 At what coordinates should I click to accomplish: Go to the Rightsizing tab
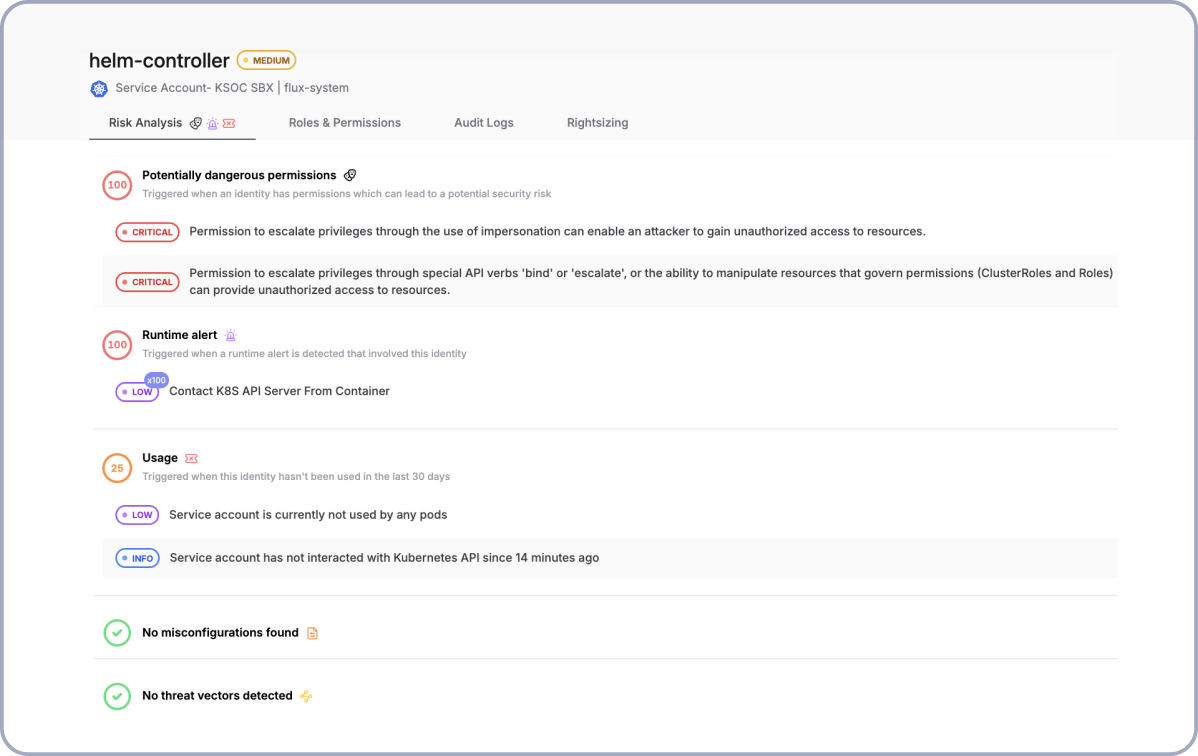click(597, 123)
